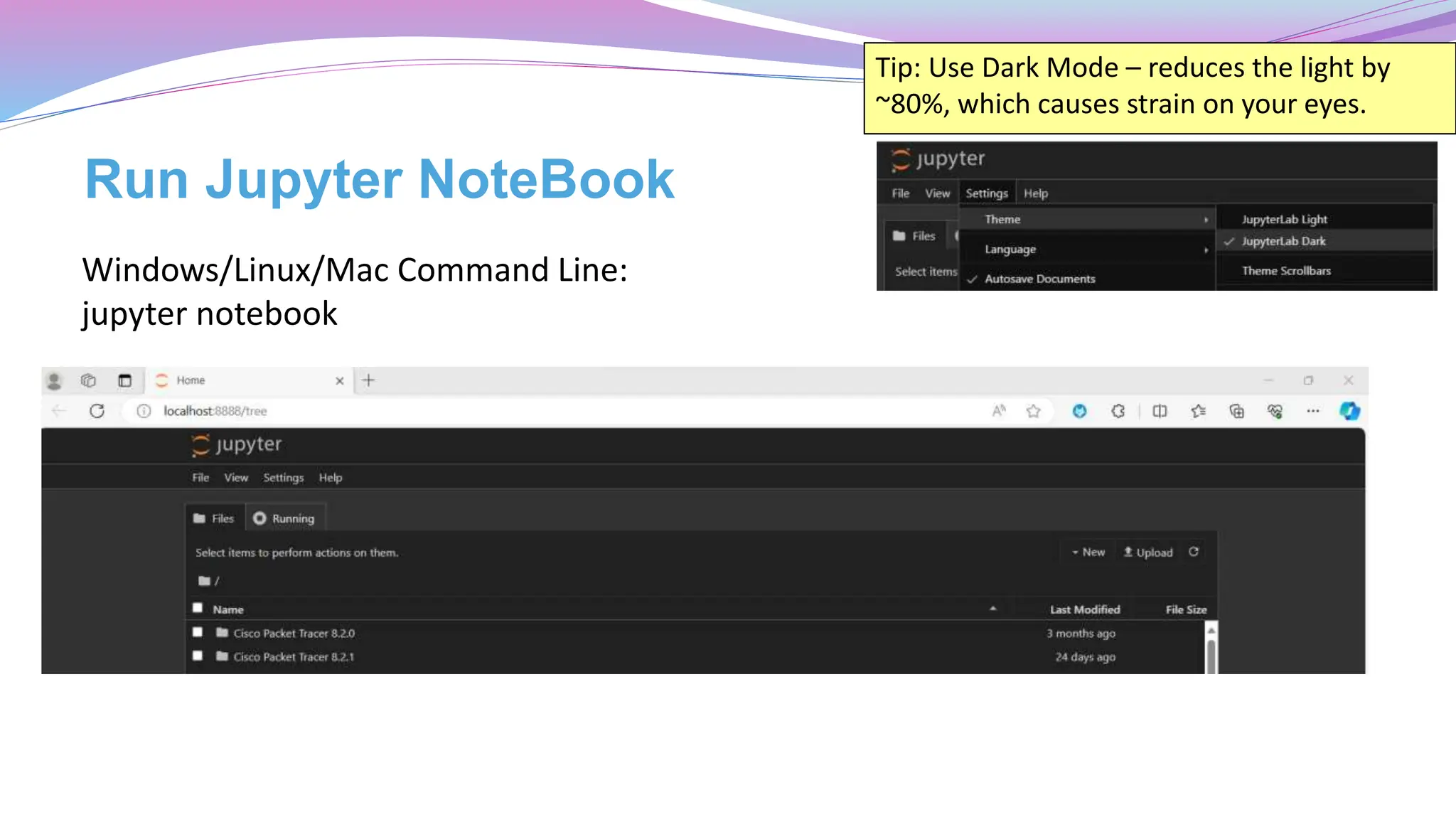This screenshot has height=819, width=1456.
Task: View site information icon in address bar
Action: pos(144,411)
